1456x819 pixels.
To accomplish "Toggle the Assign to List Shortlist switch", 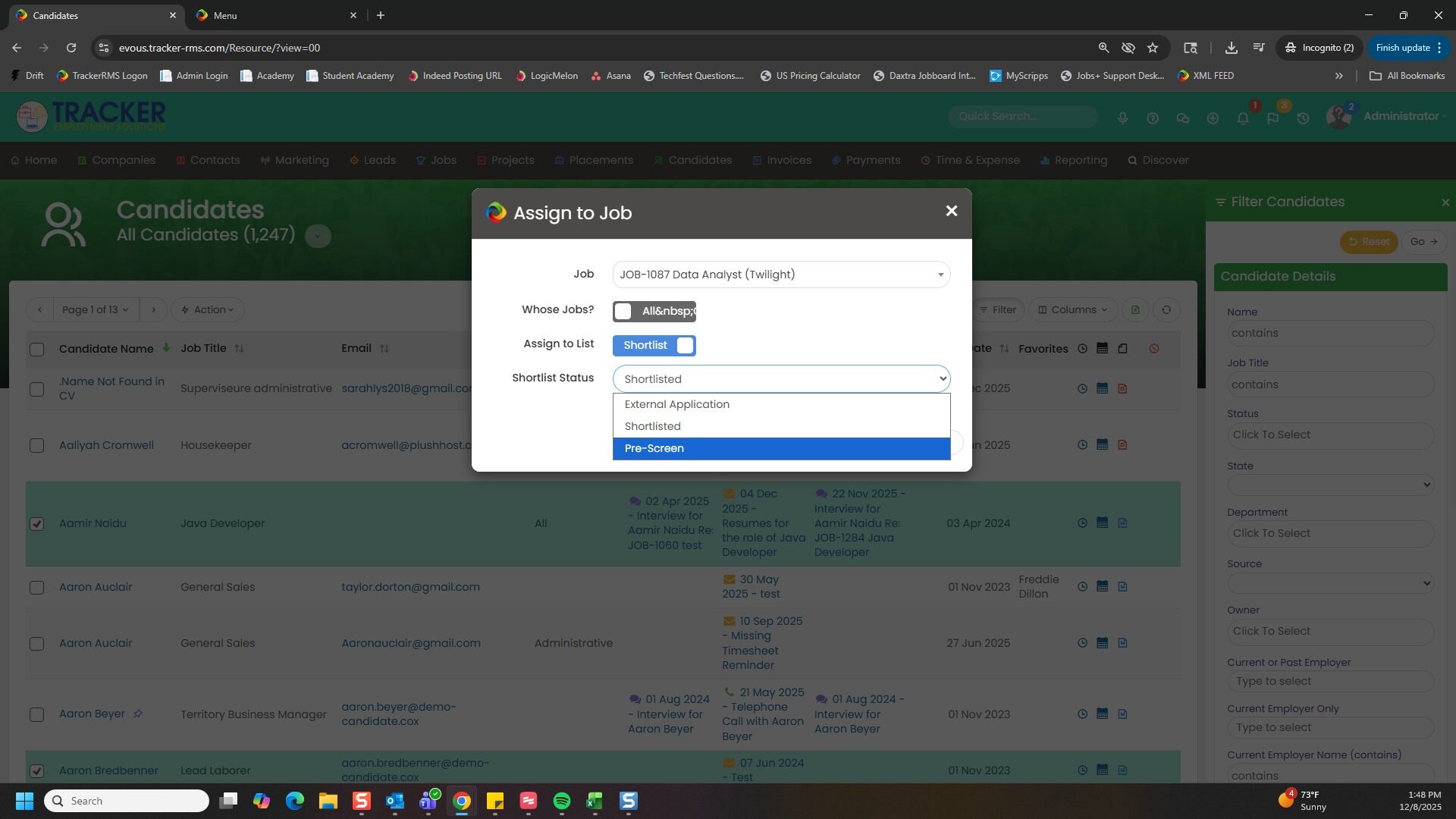I will tap(654, 346).
